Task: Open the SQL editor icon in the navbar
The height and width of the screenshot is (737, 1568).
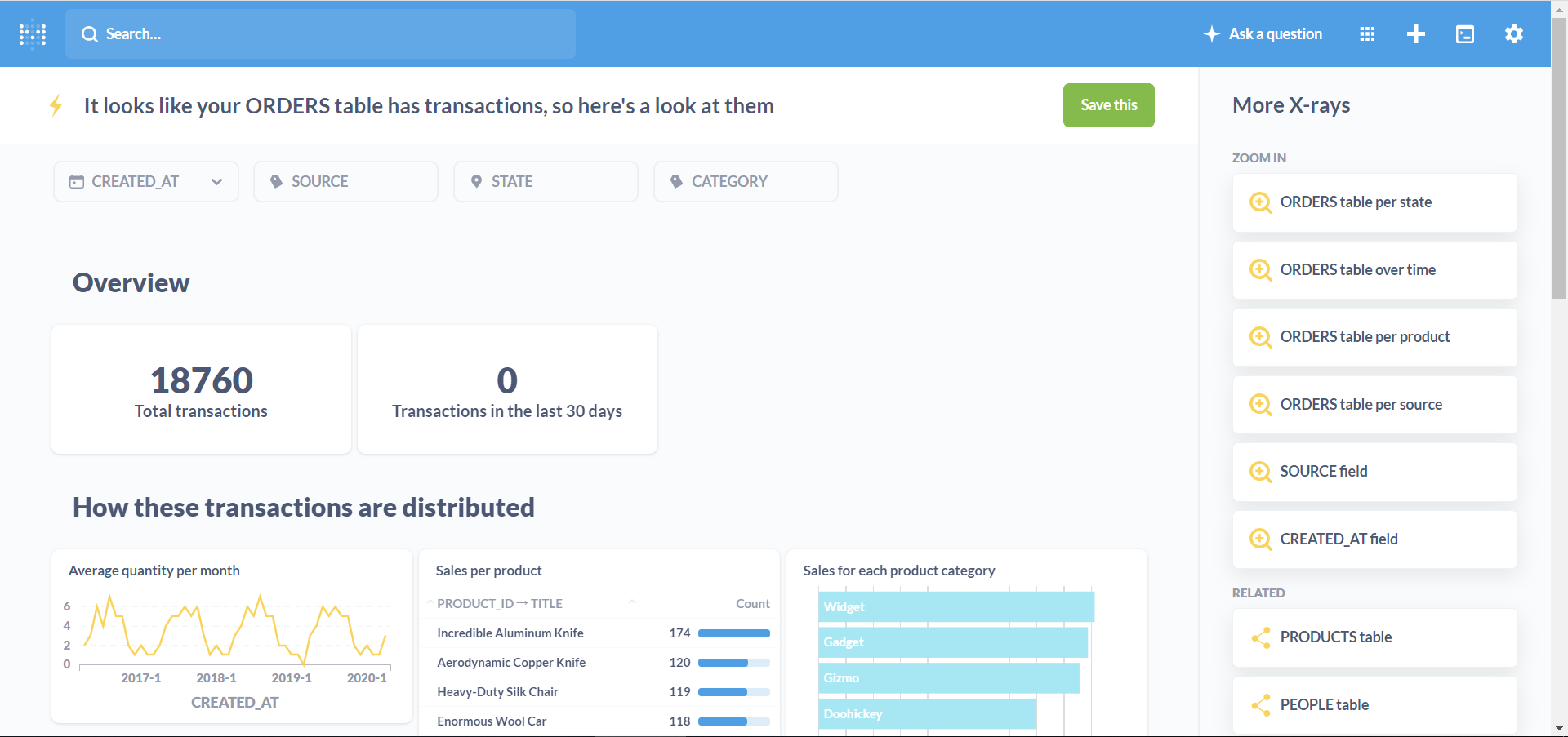Action: pyautogui.click(x=1465, y=33)
